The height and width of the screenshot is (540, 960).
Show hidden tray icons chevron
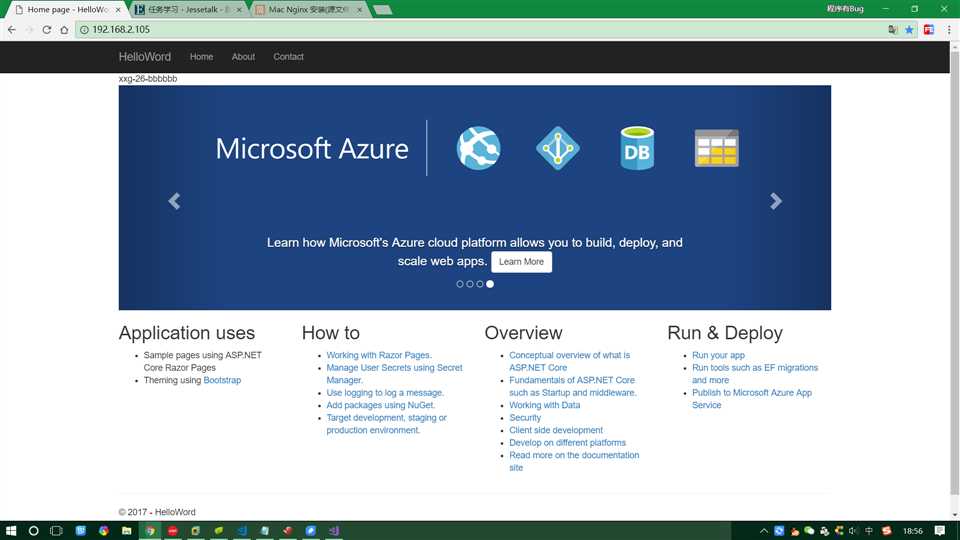click(763, 531)
